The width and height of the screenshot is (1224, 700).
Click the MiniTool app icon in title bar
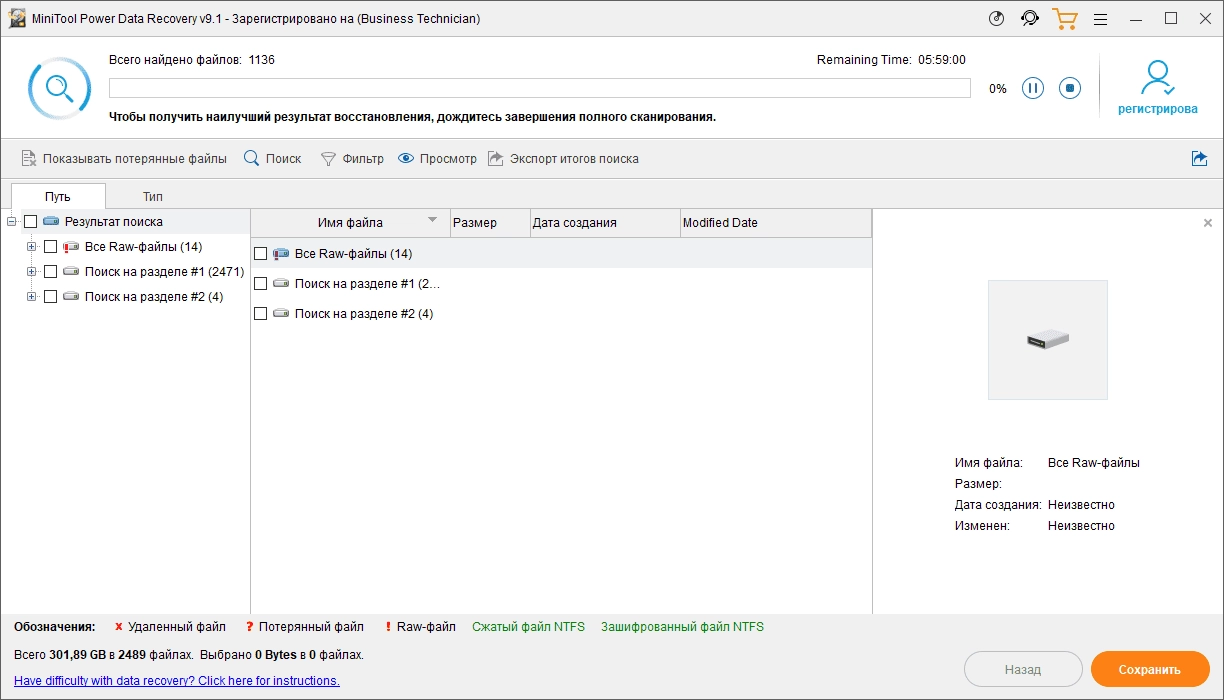17,19
